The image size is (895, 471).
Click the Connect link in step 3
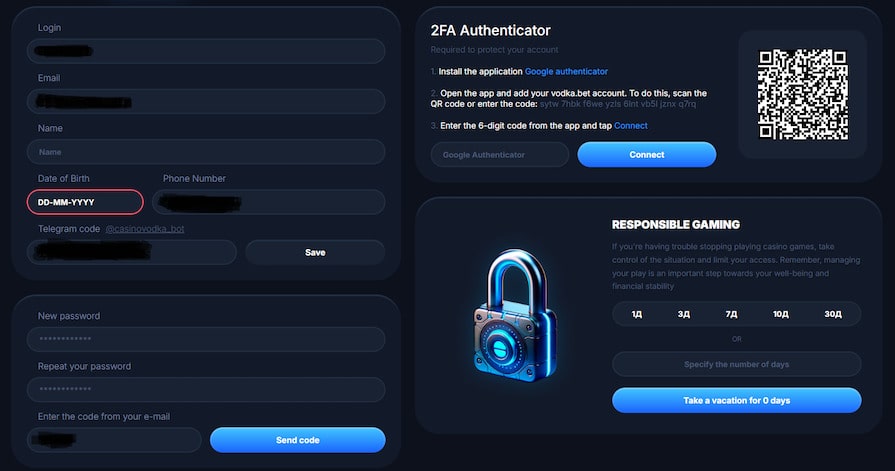[630, 126]
